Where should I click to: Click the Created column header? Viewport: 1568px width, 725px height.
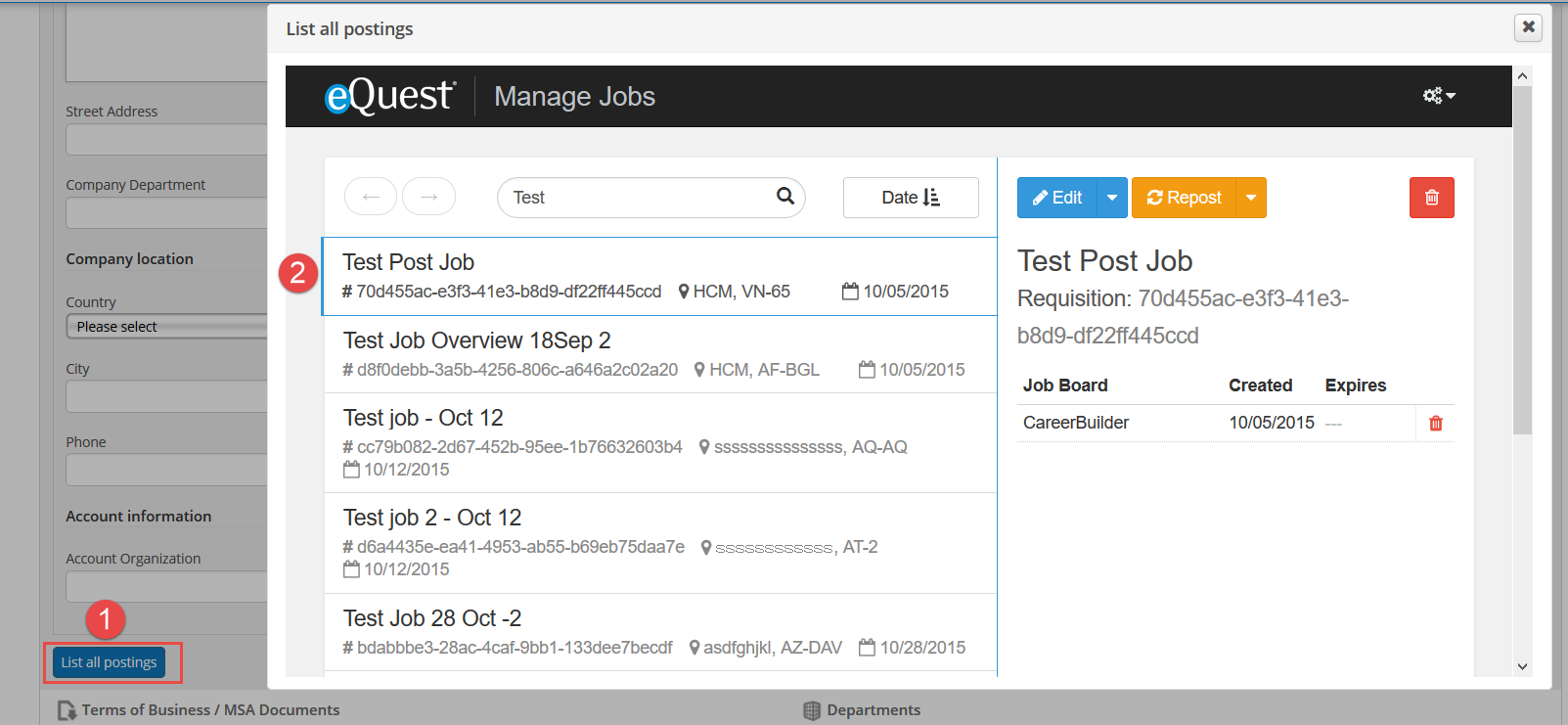pyautogui.click(x=1260, y=385)
